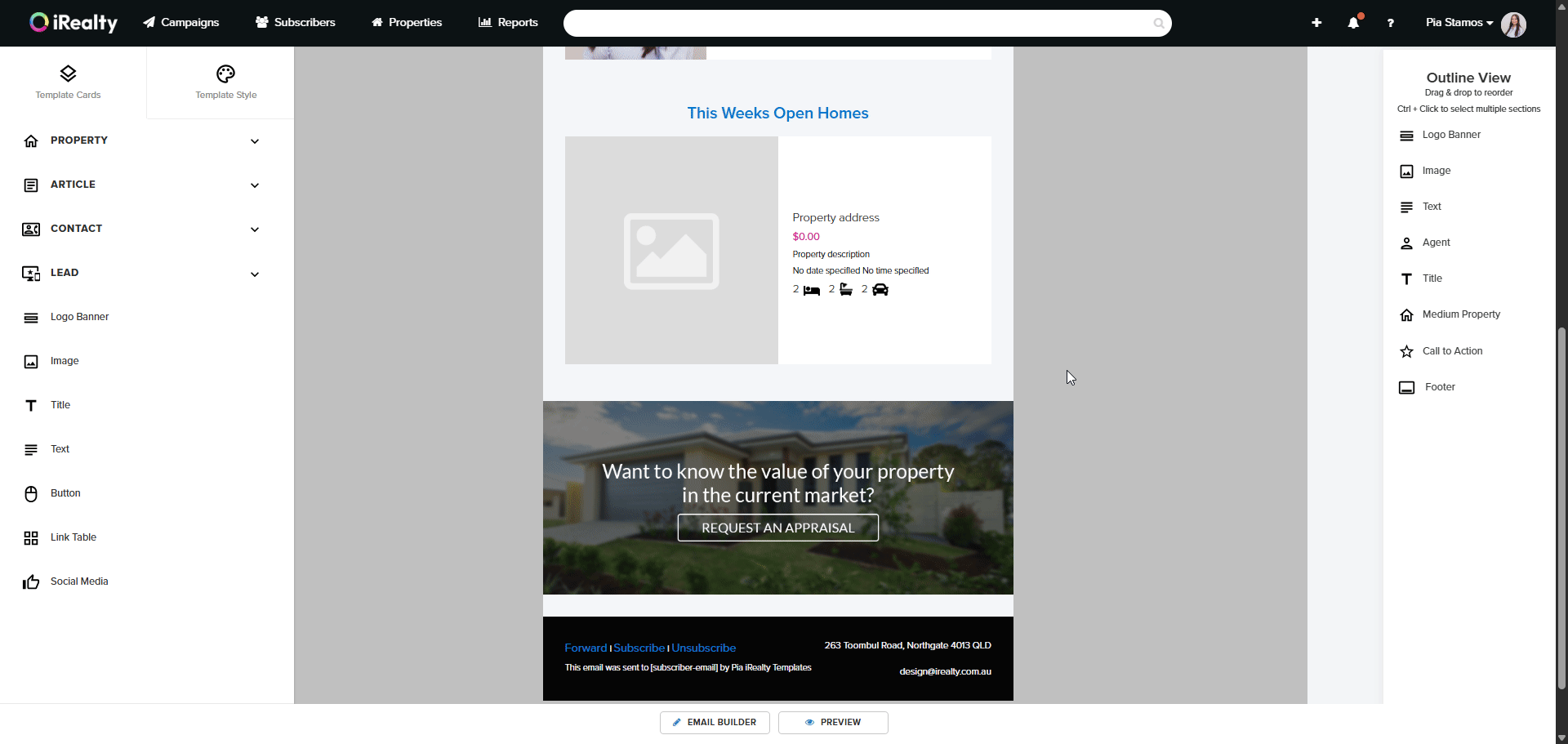Open the Campaigns menu
Image resolution: width=1568 pixels, height=744 pixels.
(x=181, y=22)
